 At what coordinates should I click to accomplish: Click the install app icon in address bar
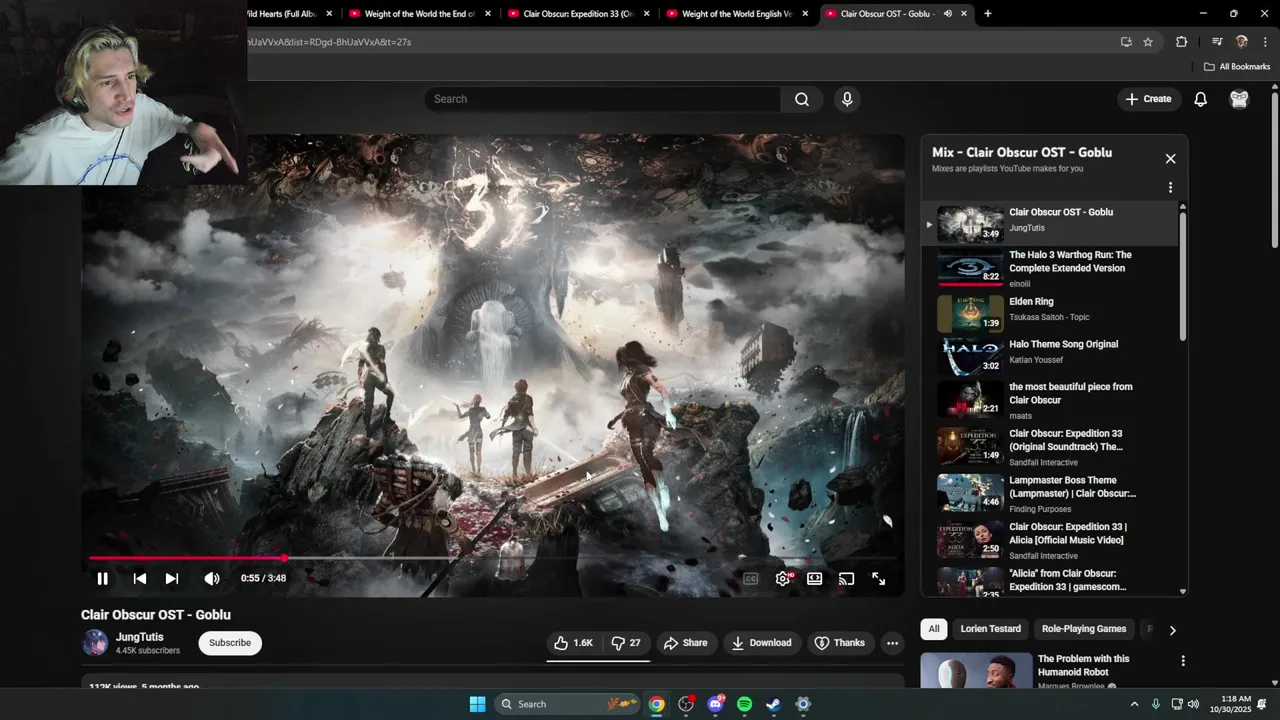(x=1126, y=42)
